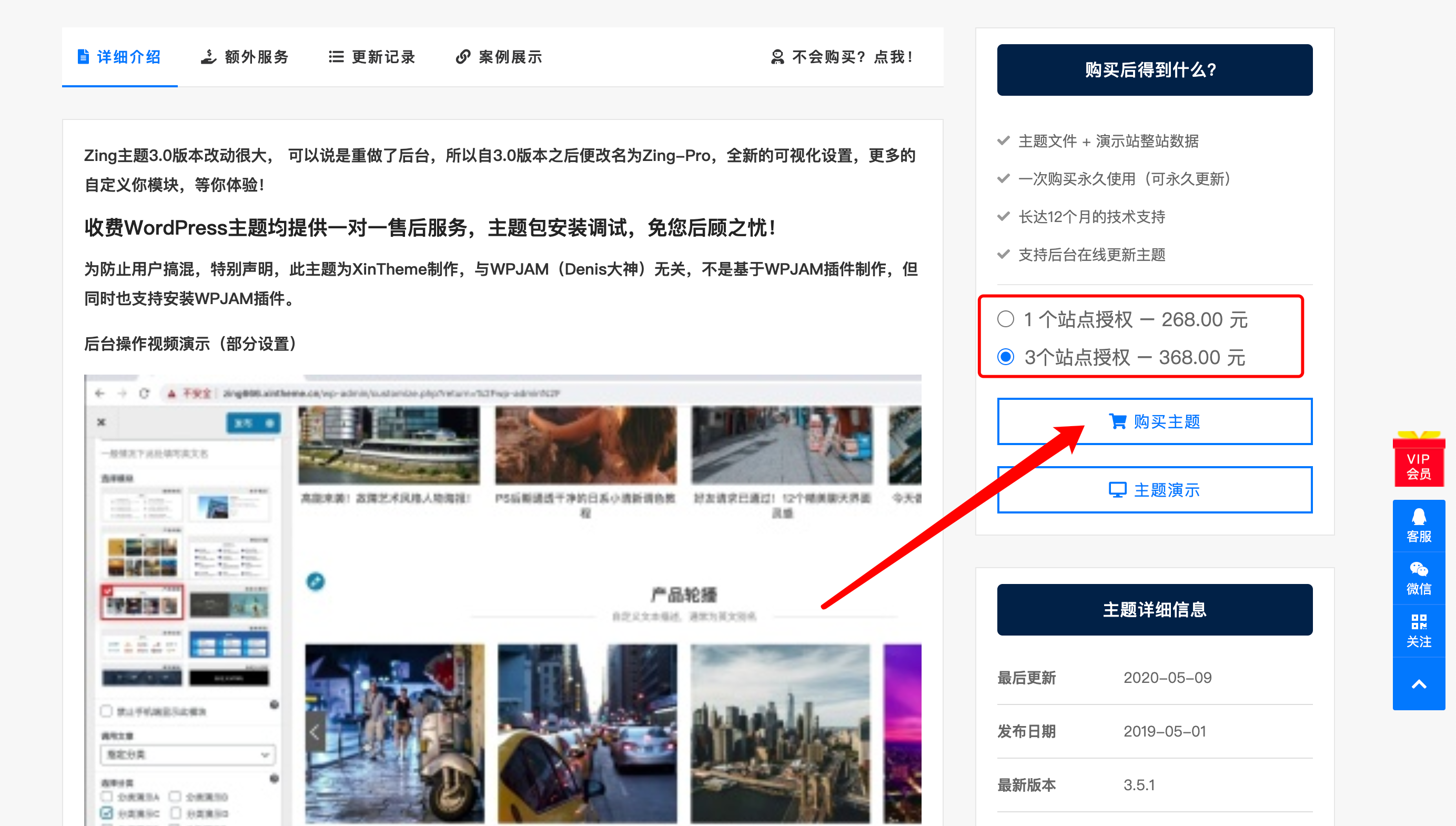Click the 最后更新 date 2020-05-09
This screenshot has width=1456, height=826.
(1167, 677)
